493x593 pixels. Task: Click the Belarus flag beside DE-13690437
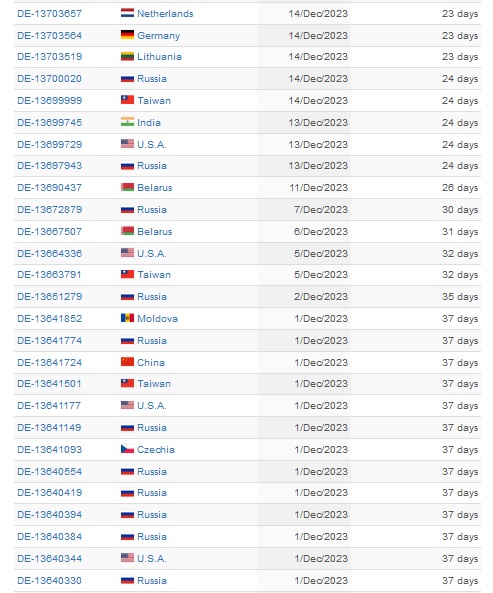click(x=127, y=187)
